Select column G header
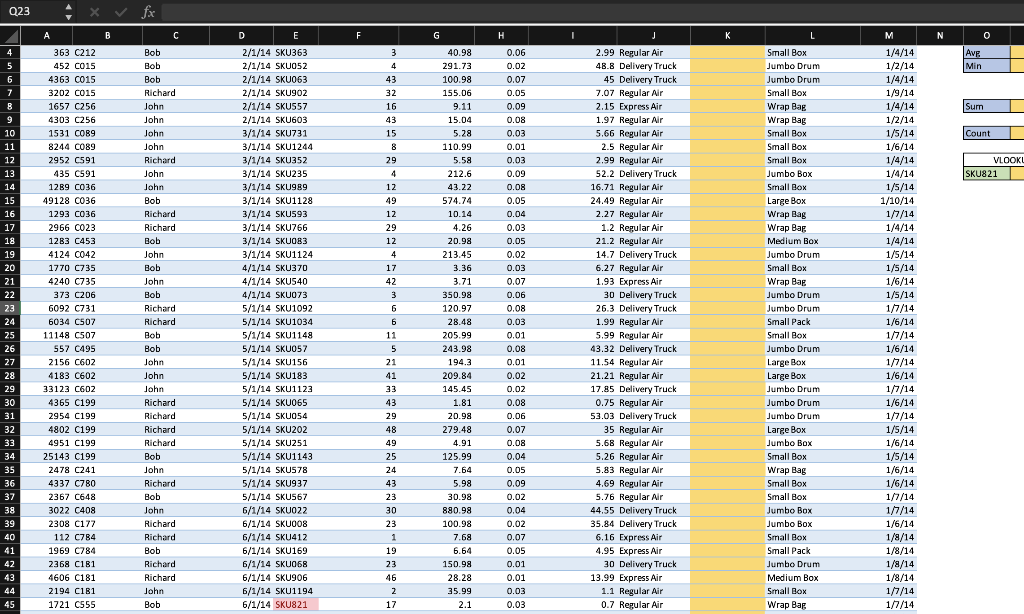This screenshot has width=1024, height=614. [x=436, y=35]
